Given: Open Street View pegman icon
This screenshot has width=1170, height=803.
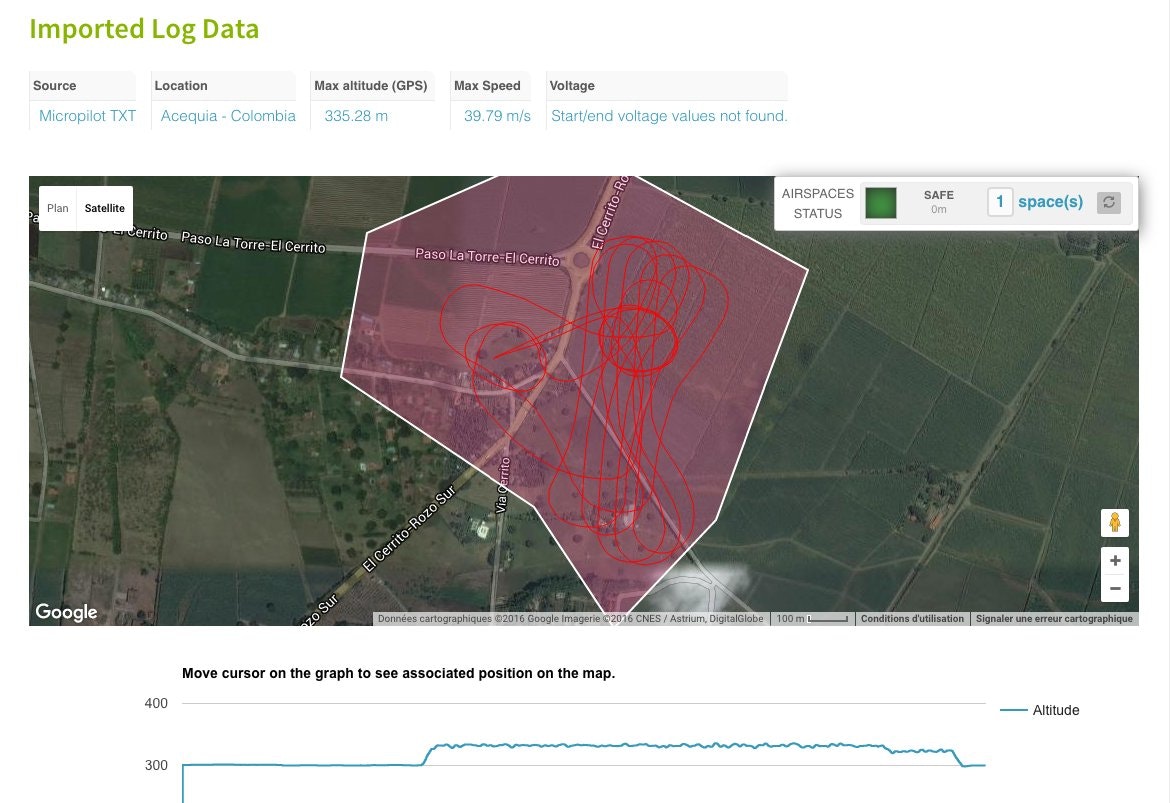Looking at the screenshot, I should (x=1115, y=522).
